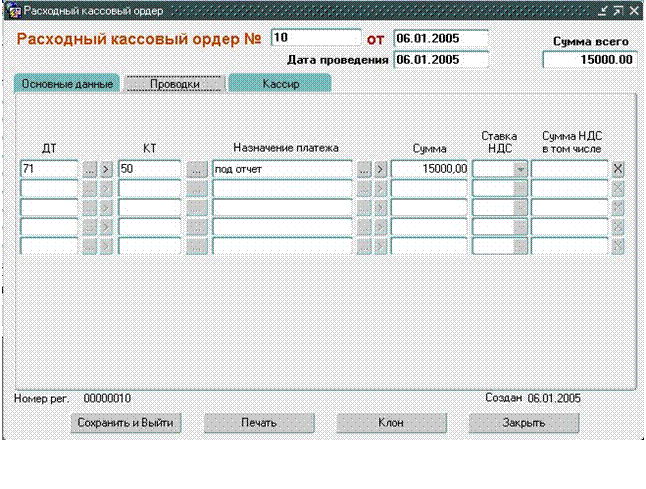Click the Закрыть button
Screen dimensions: 646x489
point(524,423)
